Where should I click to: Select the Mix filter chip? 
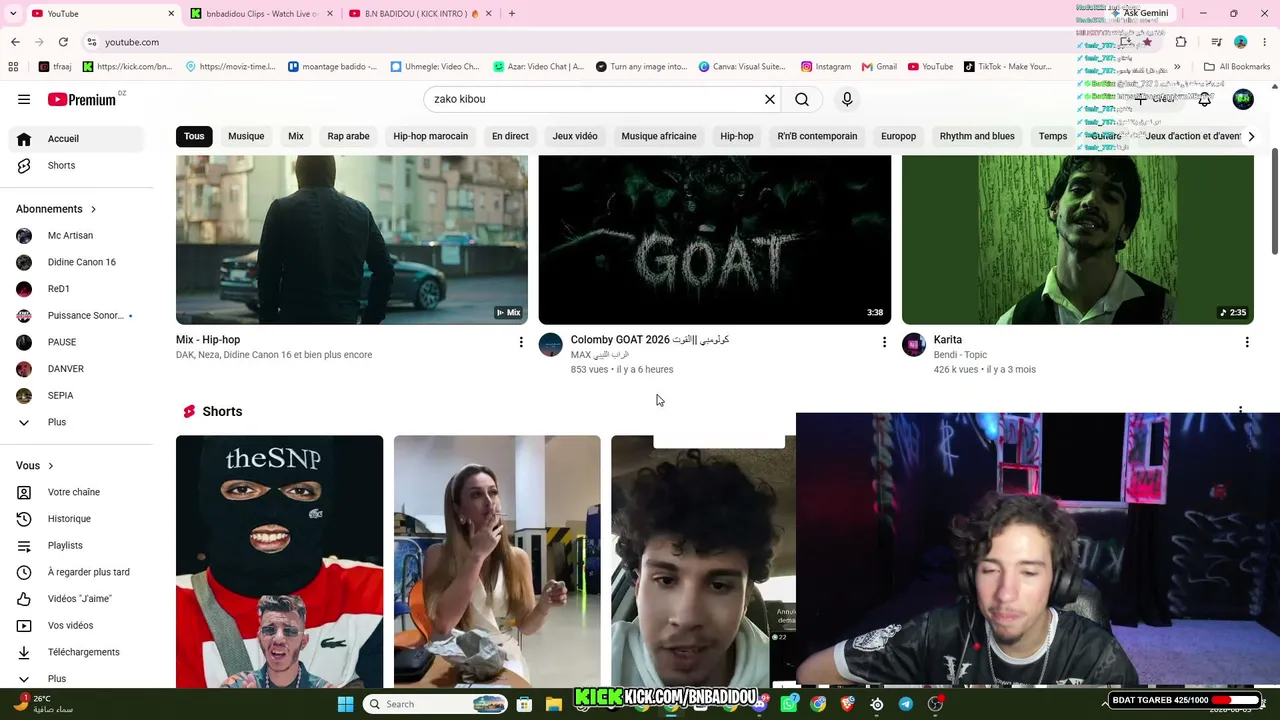[296, 136]
